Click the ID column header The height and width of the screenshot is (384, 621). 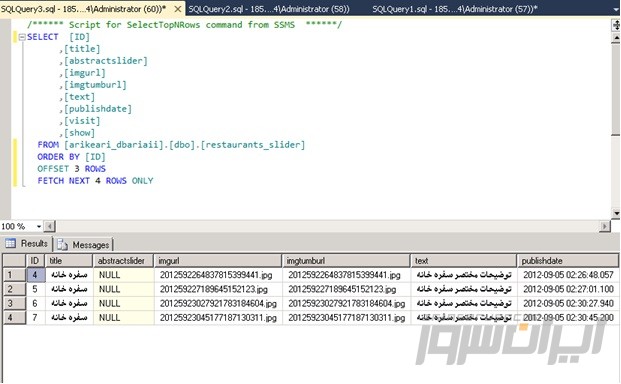[x=35, y=260]
